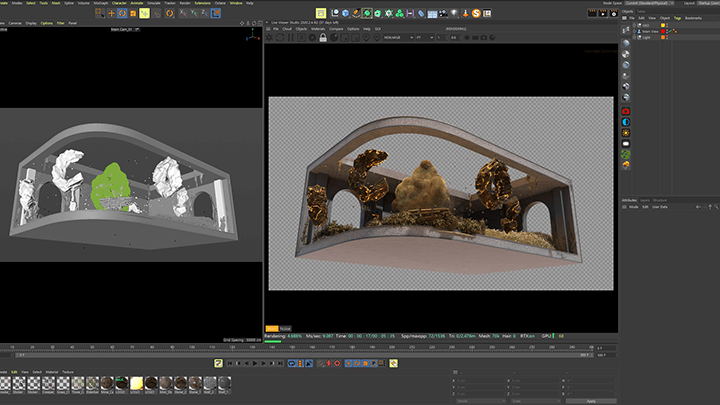
Task: Click the yellow highlighted render view icon
Action: pos(321,13)
